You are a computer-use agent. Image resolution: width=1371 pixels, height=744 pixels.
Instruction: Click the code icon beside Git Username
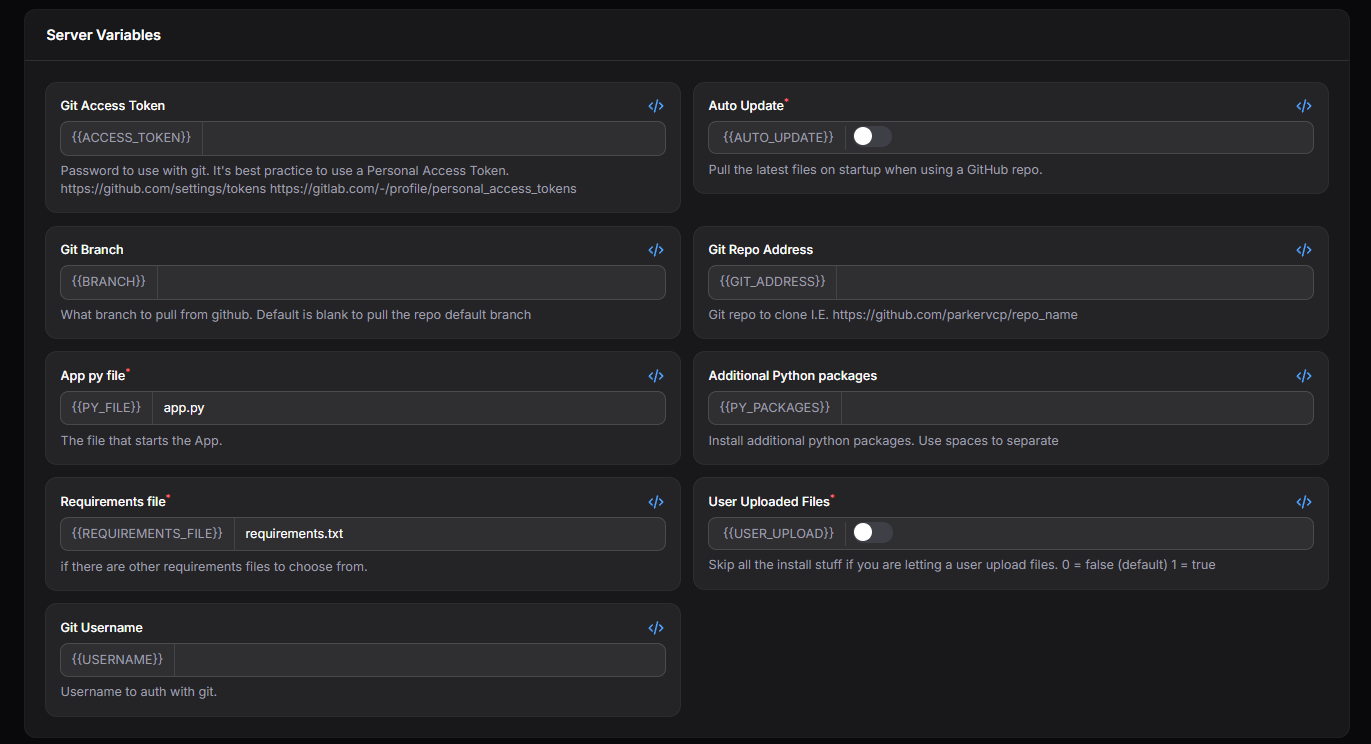click(x=656, y=628)
